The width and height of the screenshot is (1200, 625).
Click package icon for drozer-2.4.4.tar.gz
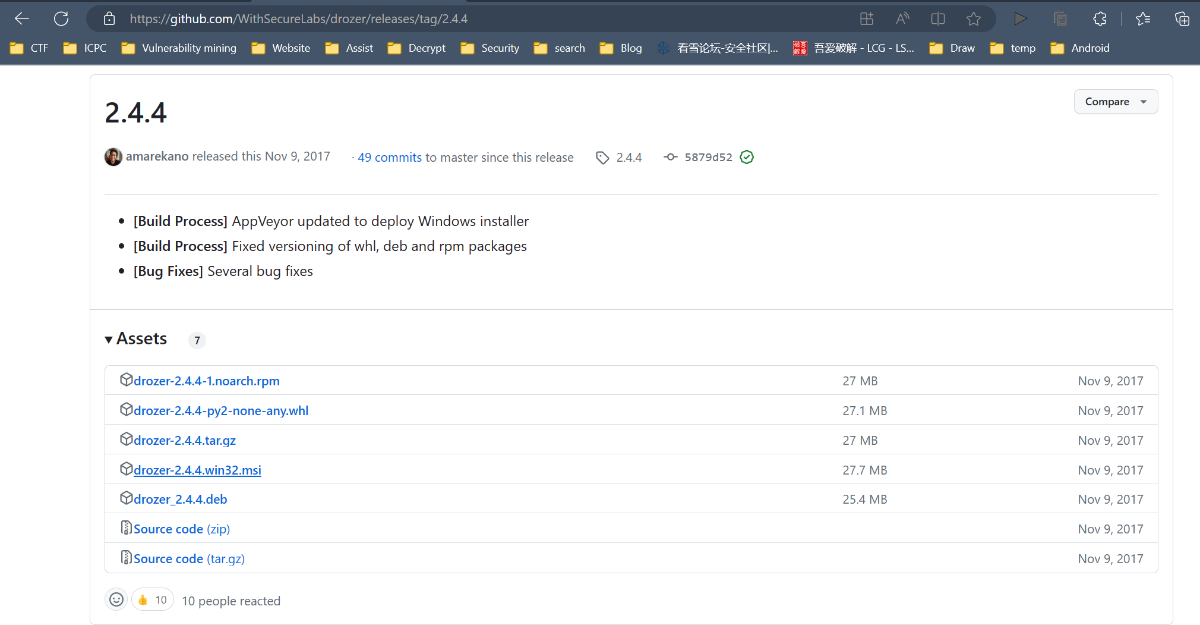pyautogui.click(x=126, y=439)
